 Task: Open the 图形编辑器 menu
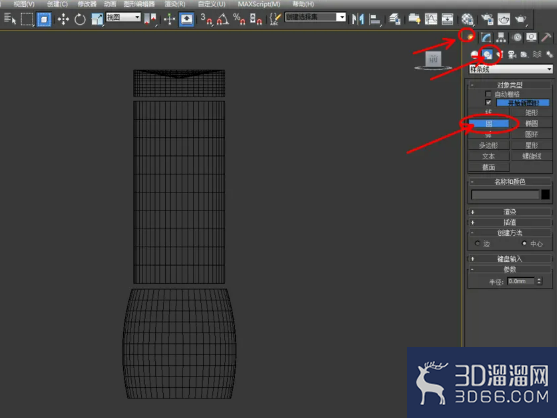[x=139, y=4]
